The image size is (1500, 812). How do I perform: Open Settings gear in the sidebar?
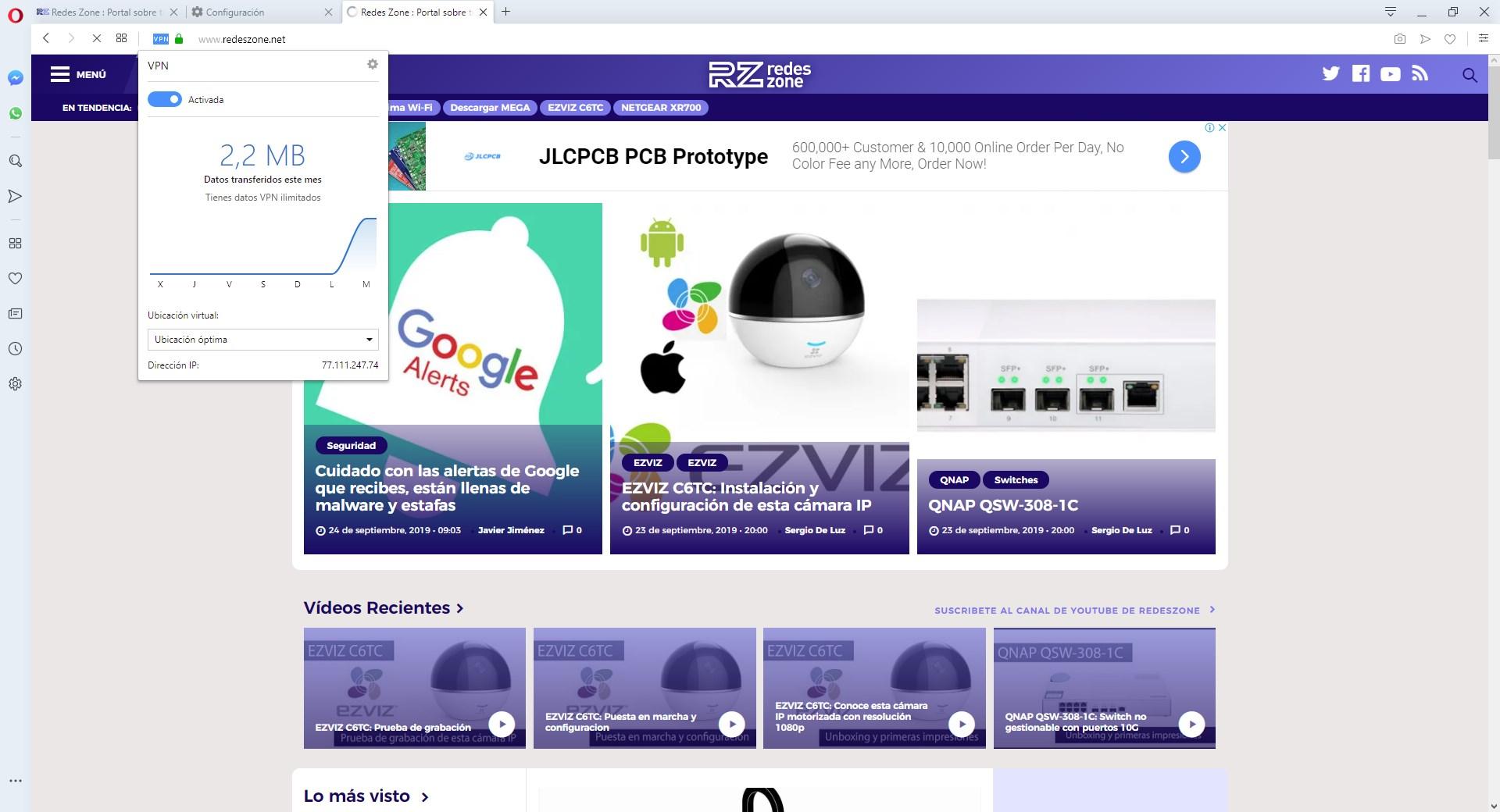click(15, 384)
